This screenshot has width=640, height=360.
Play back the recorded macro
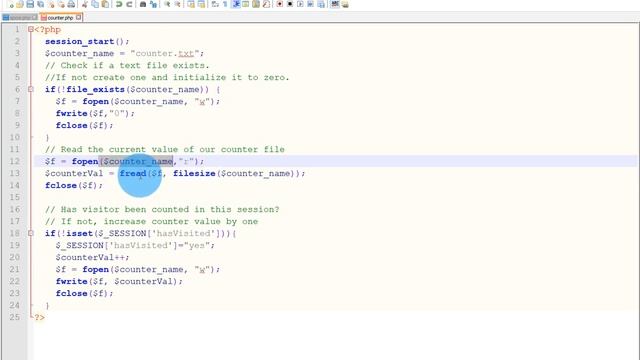(x=300, y=4)
